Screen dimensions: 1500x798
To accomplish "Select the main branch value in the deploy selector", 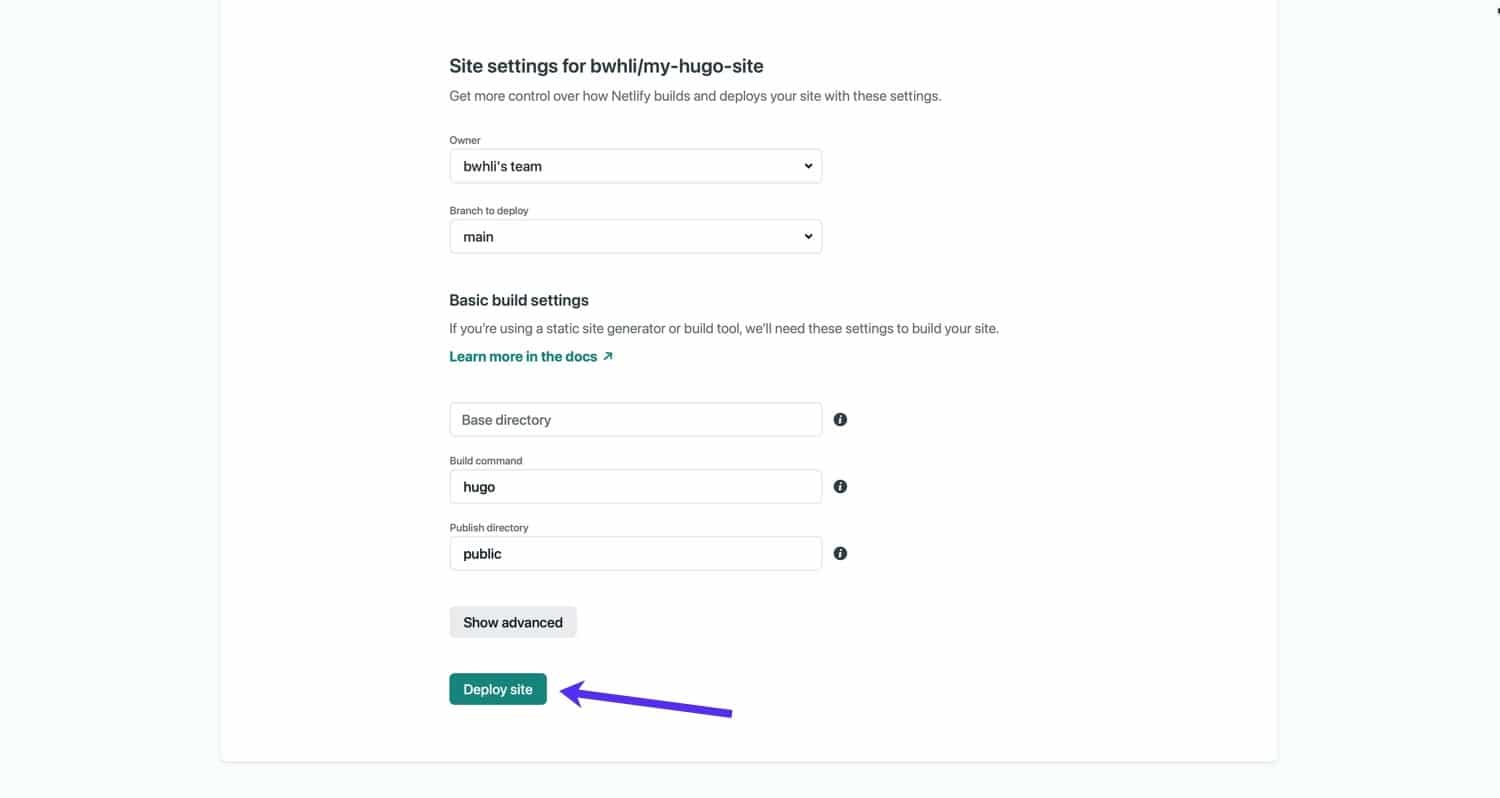I will click(x=635, y=236).
